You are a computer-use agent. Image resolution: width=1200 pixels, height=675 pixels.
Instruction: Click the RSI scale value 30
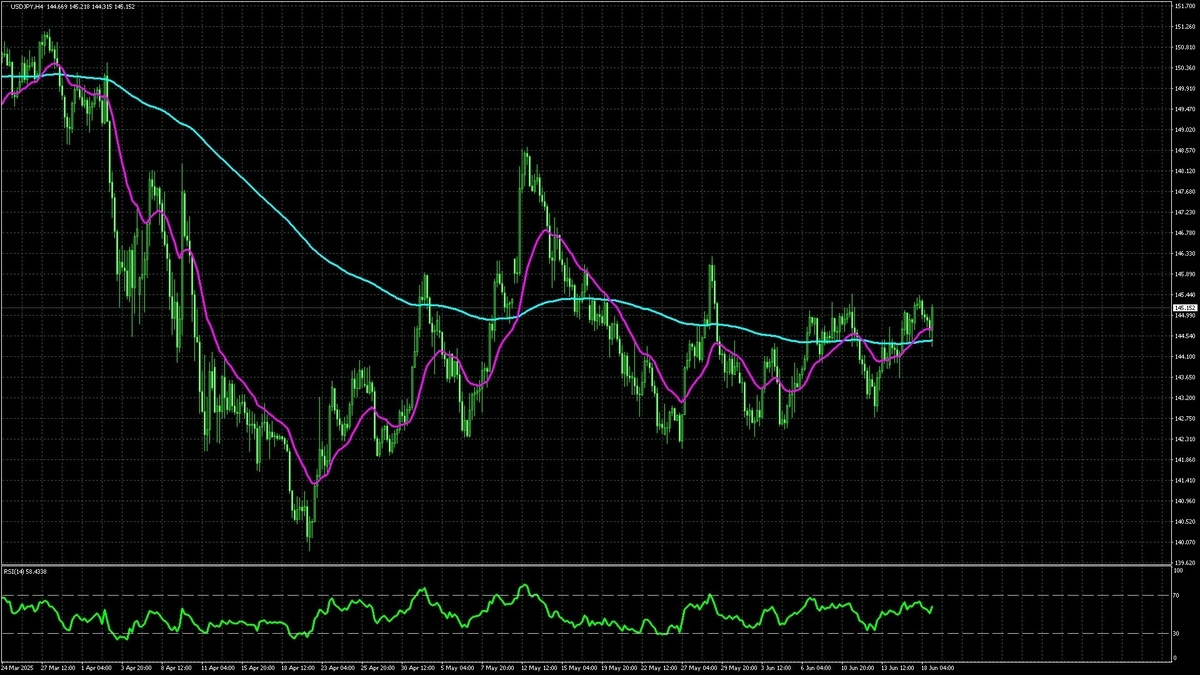1177,633
